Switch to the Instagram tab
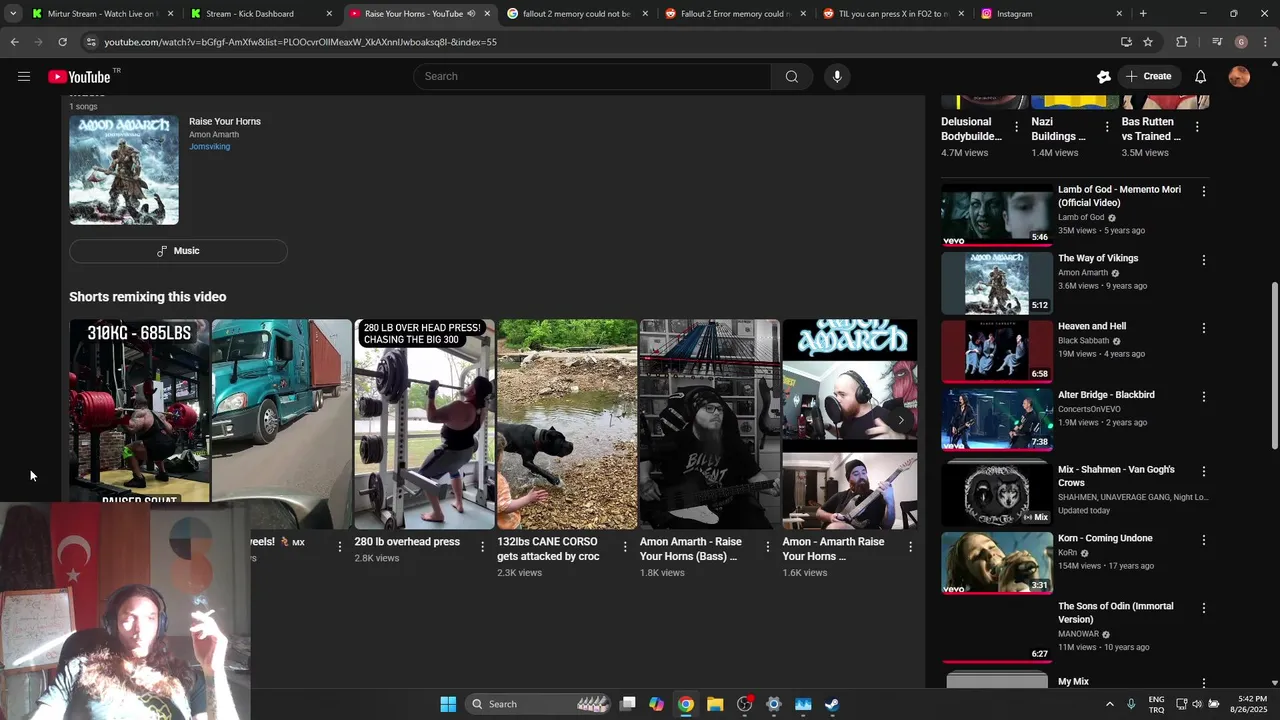Screen dimensions: 1280x720 tap(1052, 14)
